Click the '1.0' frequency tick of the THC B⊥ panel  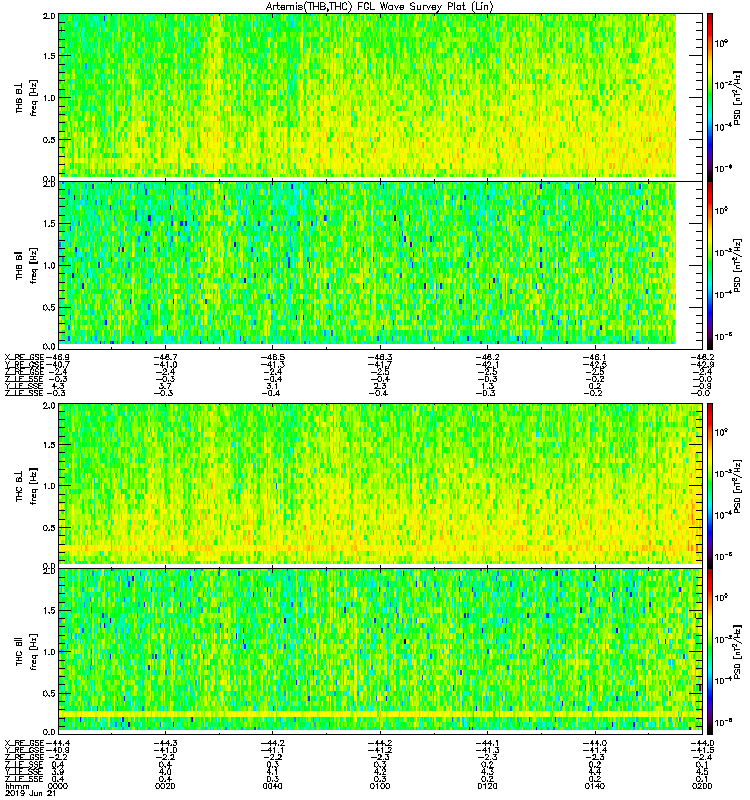(49, 486)
